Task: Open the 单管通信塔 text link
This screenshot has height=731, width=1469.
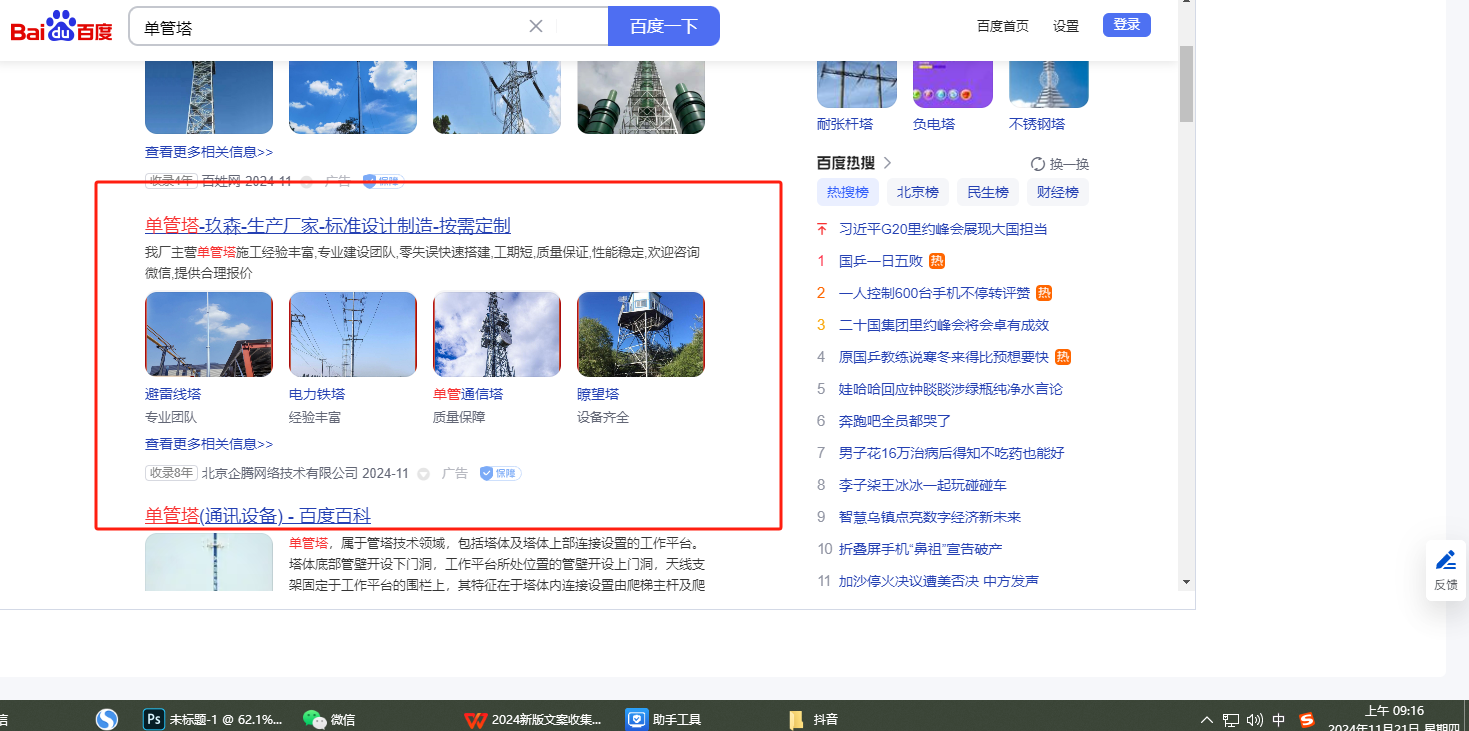Action: click(468, 394)
